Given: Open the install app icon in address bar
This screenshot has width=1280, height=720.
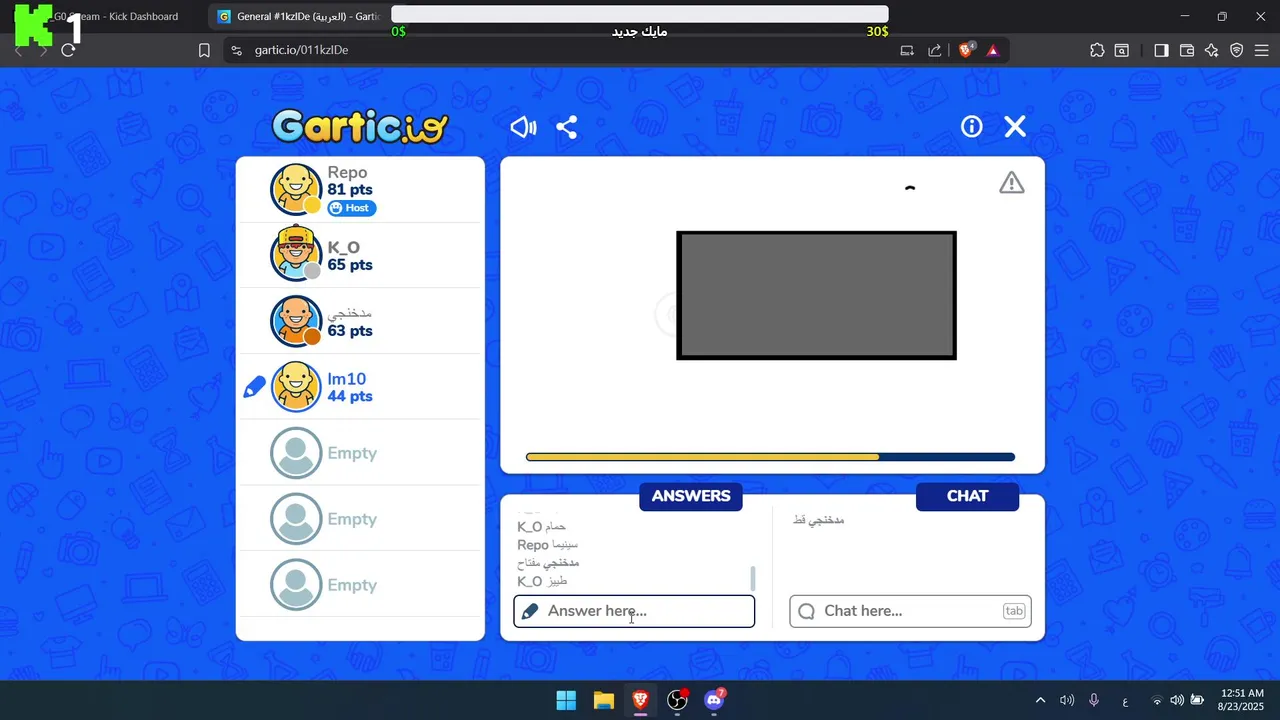Looking at the screenshot, I should tap(907, 50).
